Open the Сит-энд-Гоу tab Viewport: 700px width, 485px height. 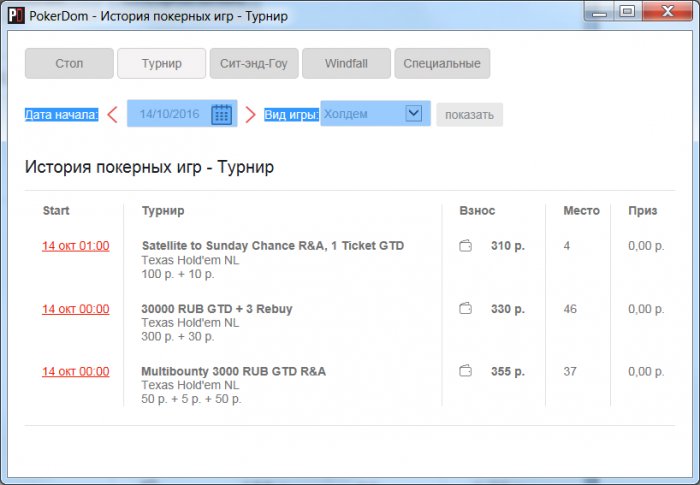pyautogui.click(x=254, y=63)
